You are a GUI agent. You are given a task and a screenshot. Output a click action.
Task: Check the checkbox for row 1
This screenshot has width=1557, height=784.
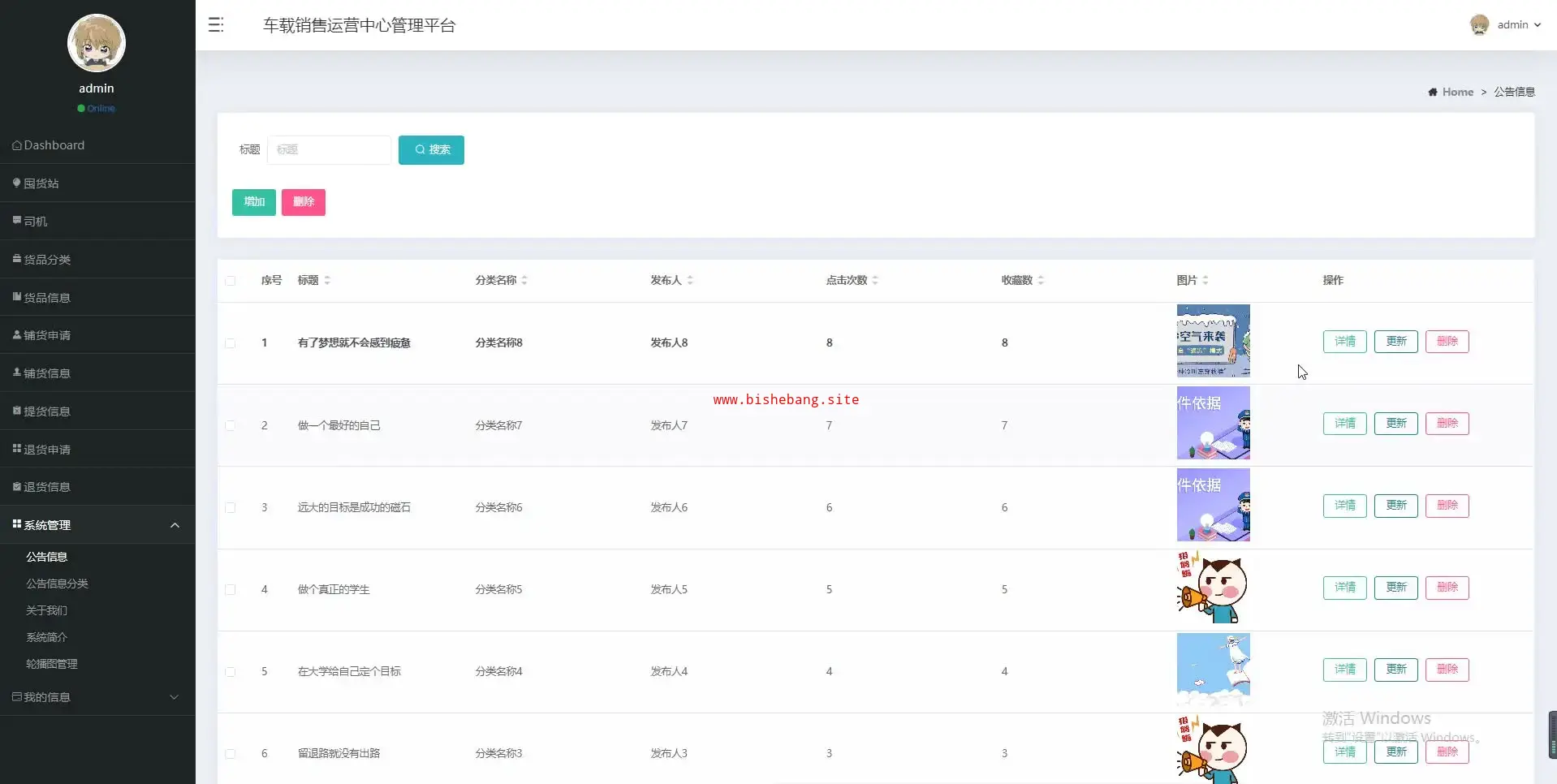(231, 343)
